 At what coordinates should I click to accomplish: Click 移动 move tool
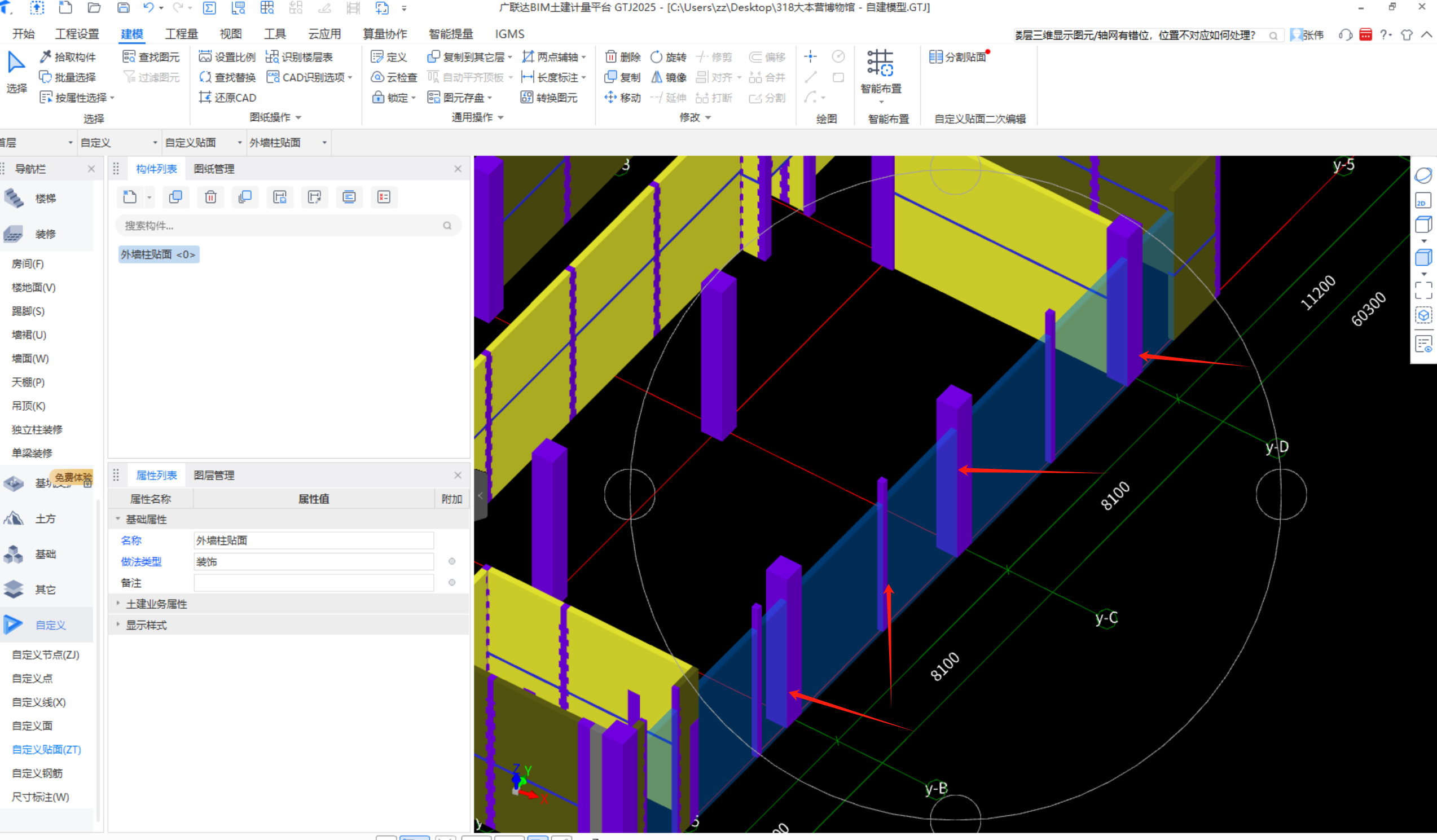point(623,98)
